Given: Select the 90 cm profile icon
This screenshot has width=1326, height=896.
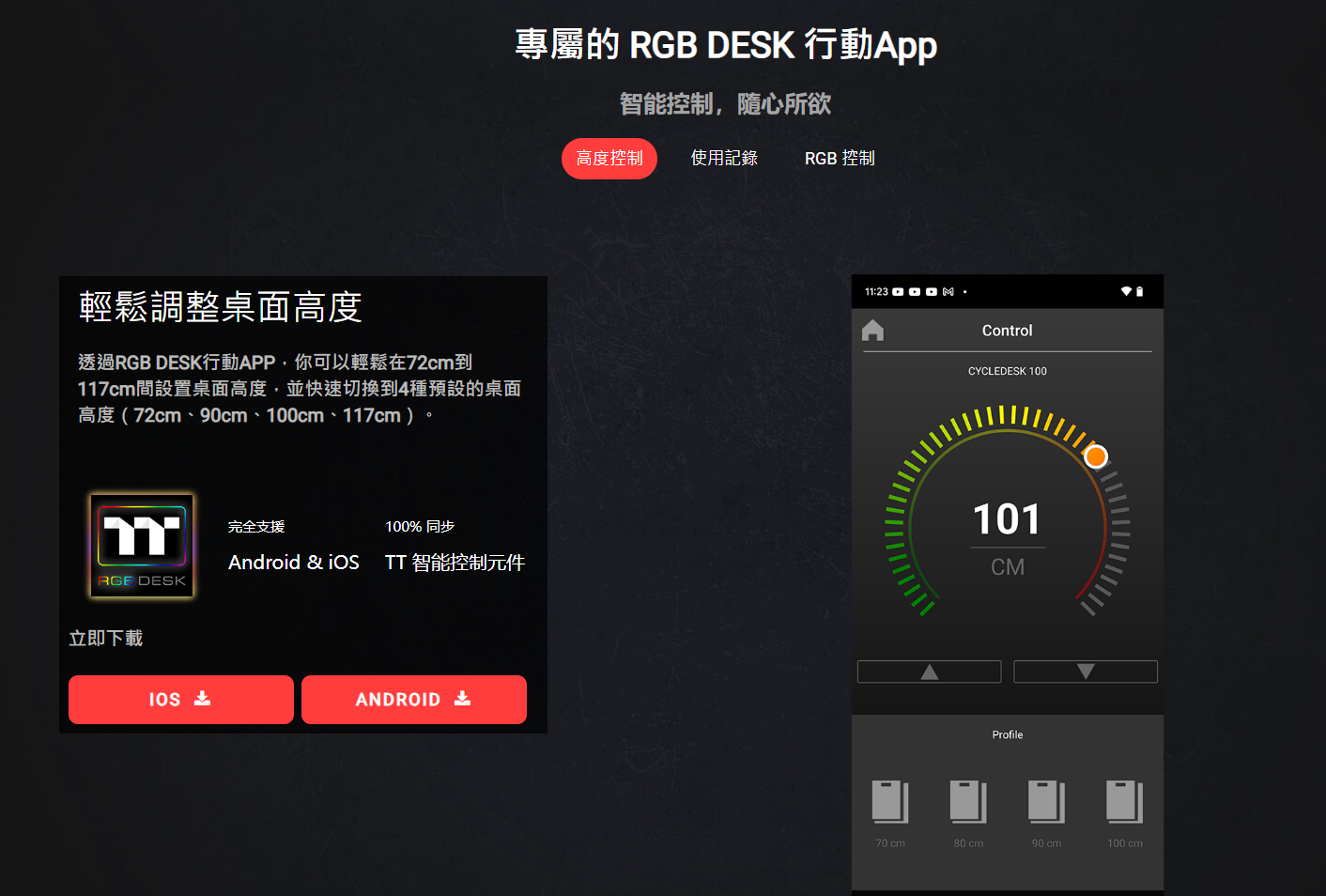Looking at the screenshot, I should click(1046, 802).
